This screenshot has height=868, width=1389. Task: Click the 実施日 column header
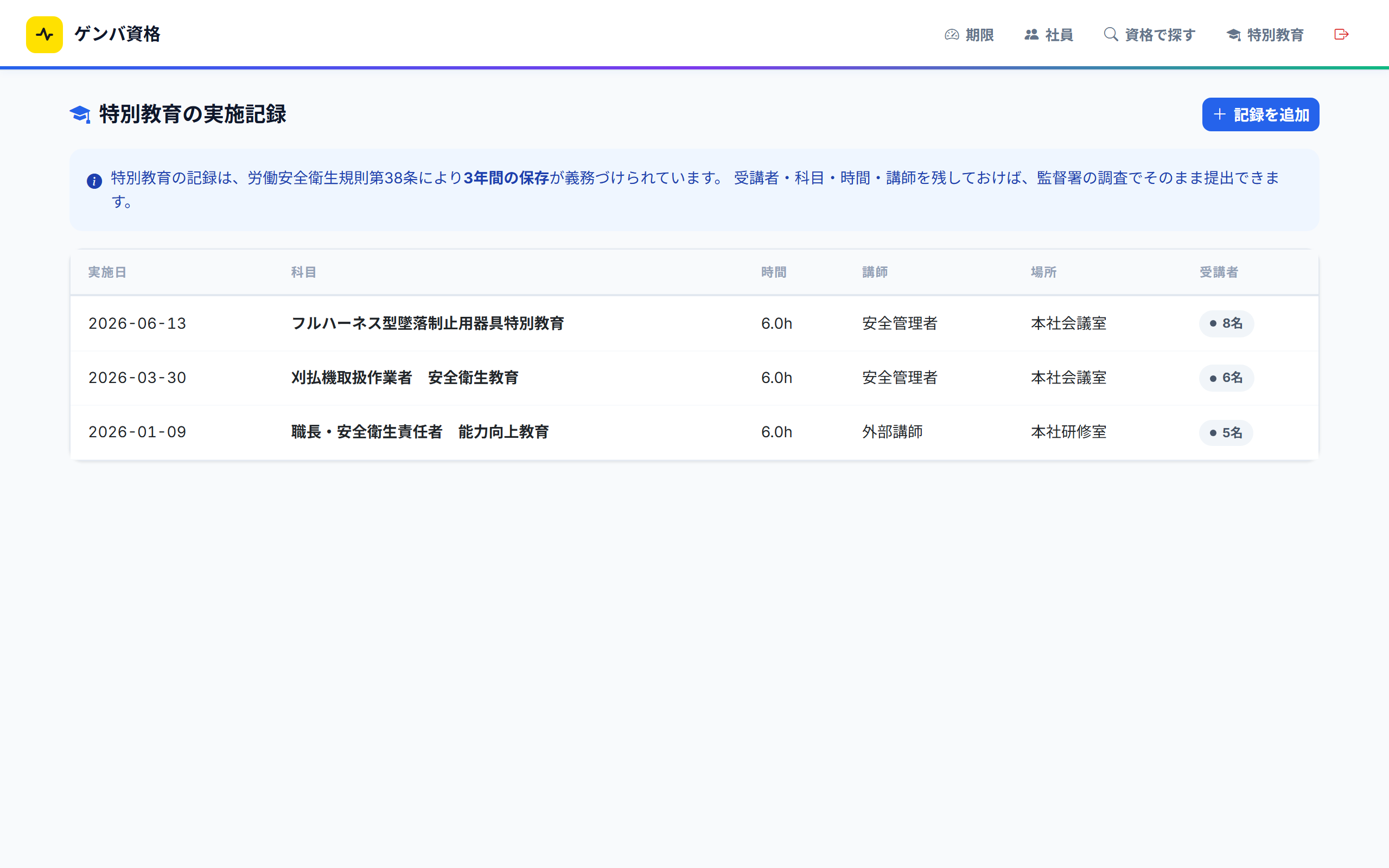107,272
